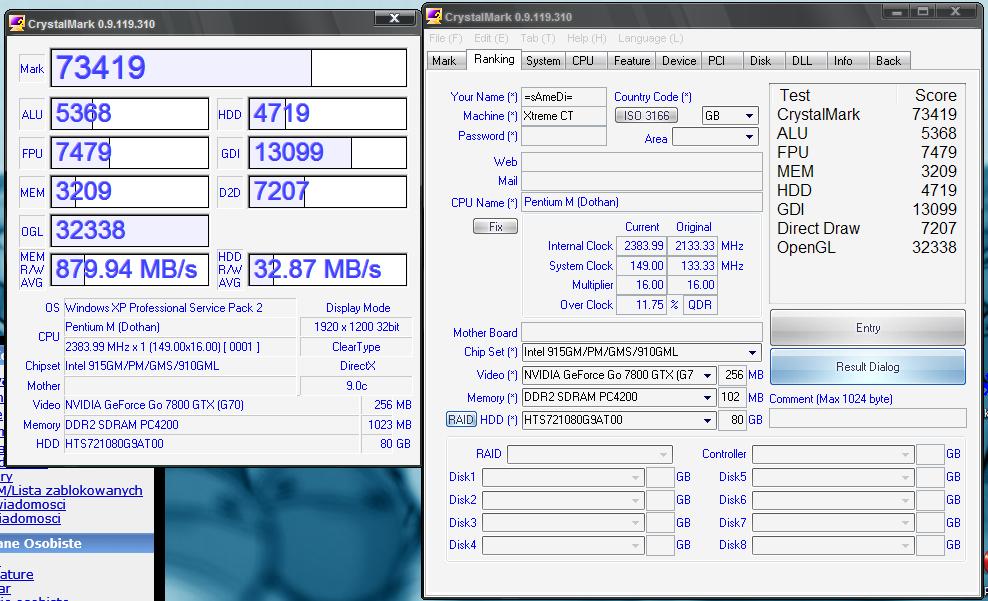The image size is (988, 601).
Task: Expand the Chip Set dropdown
Action: click(641, 352)
